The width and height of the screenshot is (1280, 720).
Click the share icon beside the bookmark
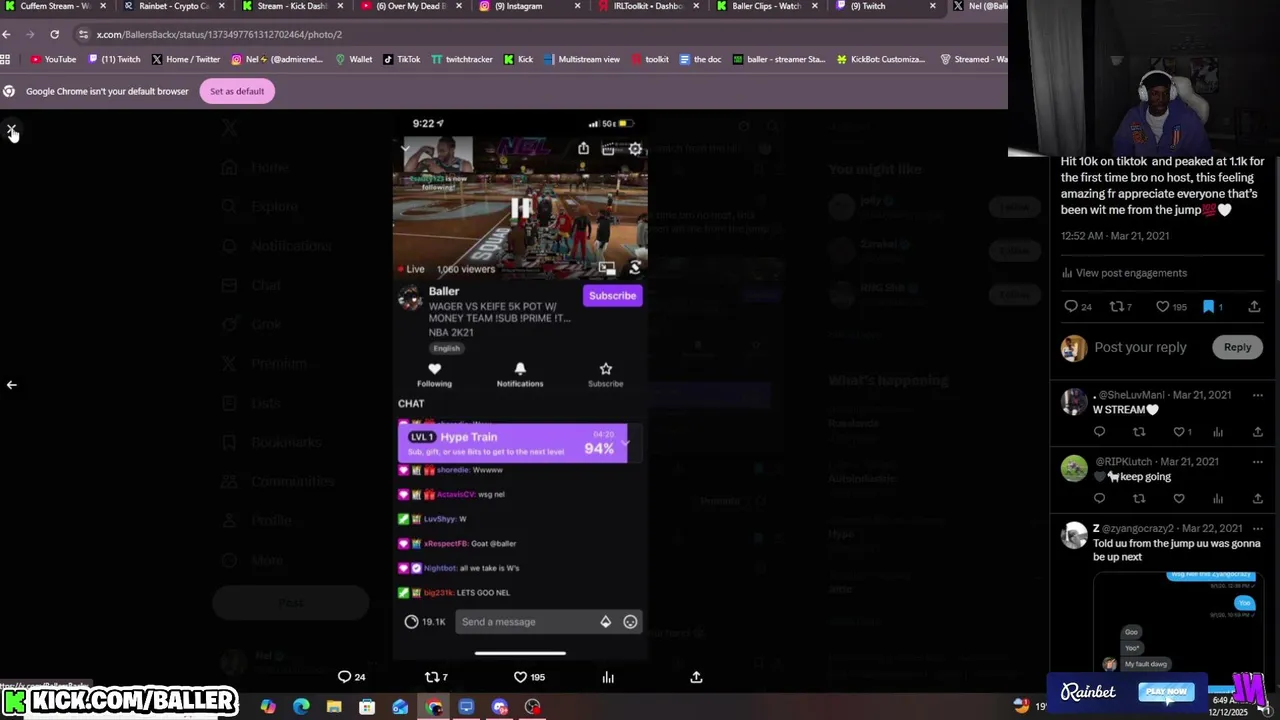[1254, 307]
